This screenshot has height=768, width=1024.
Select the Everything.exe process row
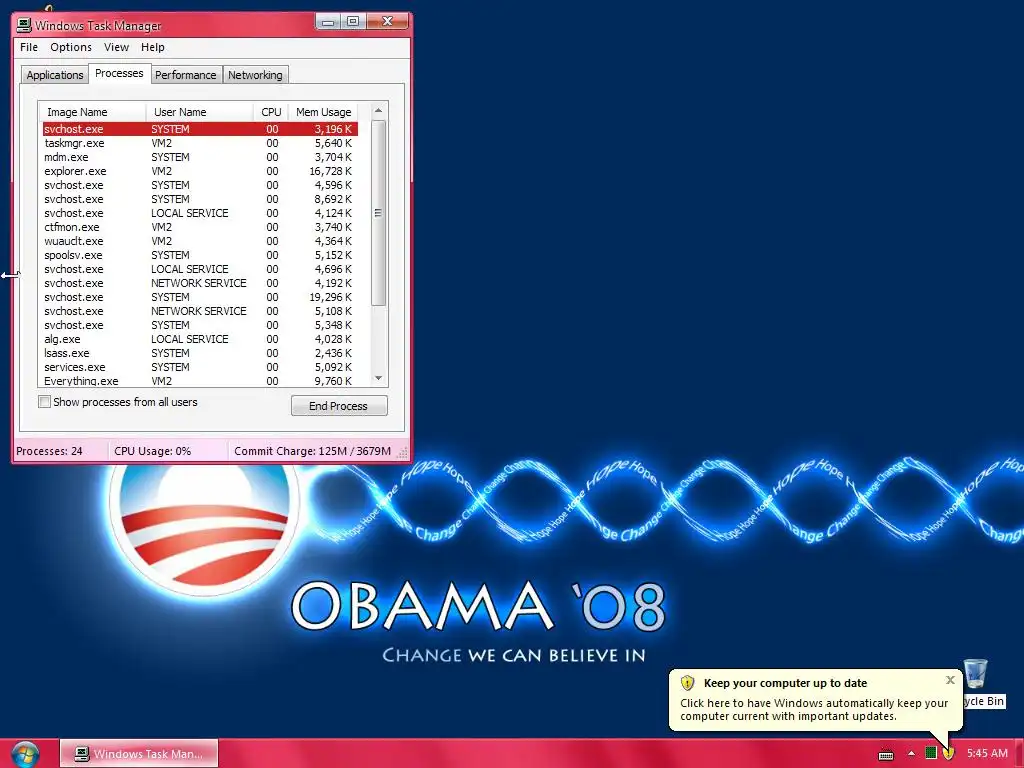(200, 381)
